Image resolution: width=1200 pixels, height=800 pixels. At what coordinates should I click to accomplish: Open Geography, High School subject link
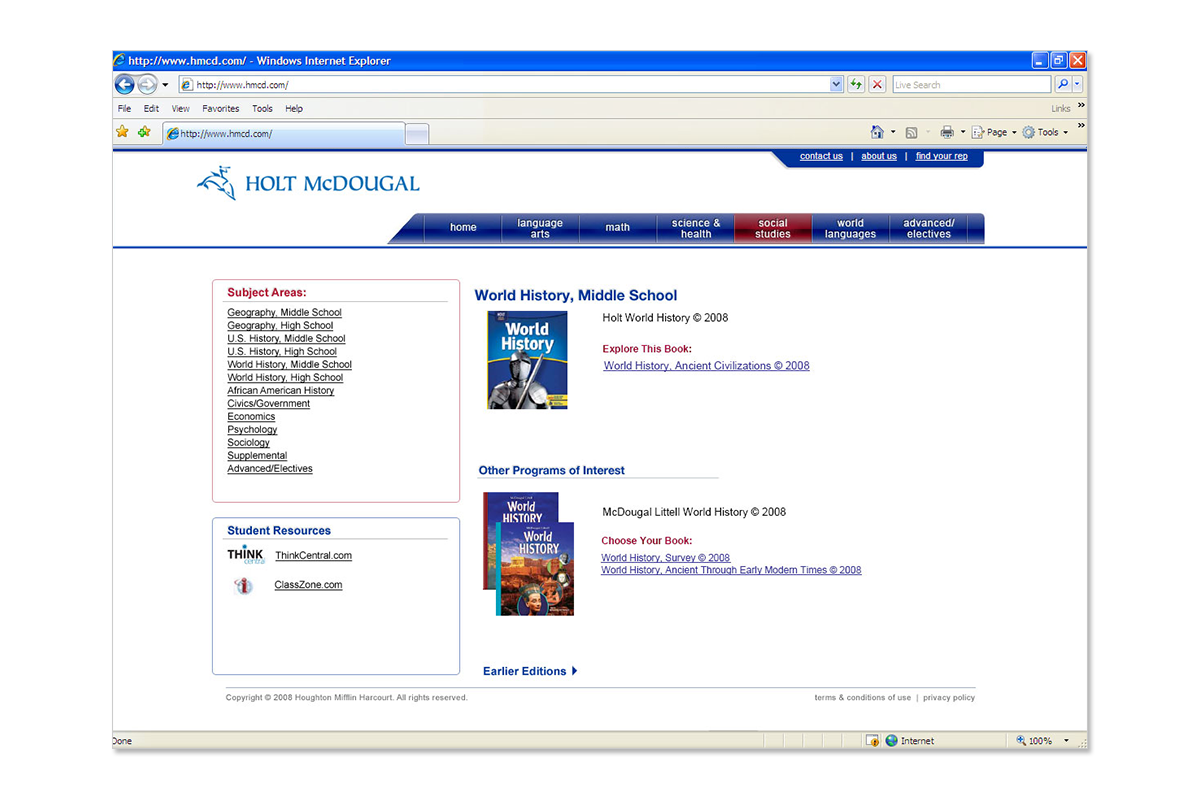pyautogui.click(x=280, y=326)
